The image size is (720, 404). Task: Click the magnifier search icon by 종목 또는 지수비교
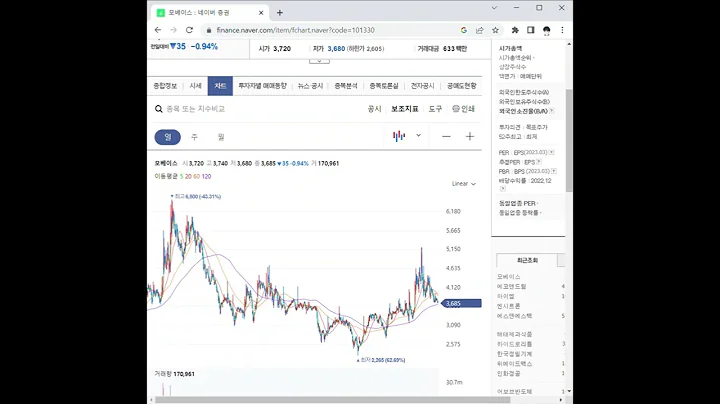pyautogui.click(x=158, y=109)
